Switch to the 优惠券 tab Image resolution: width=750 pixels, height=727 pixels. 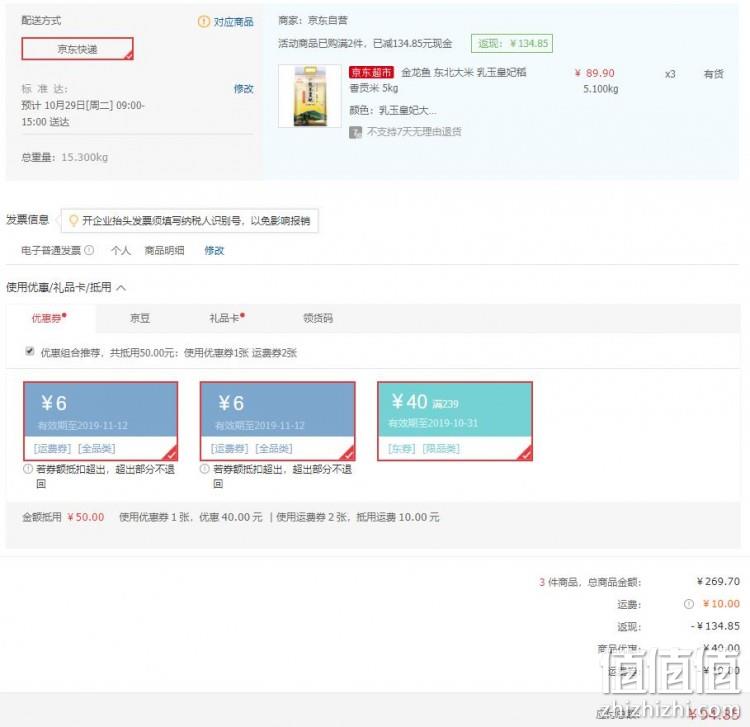pos(50,318)
